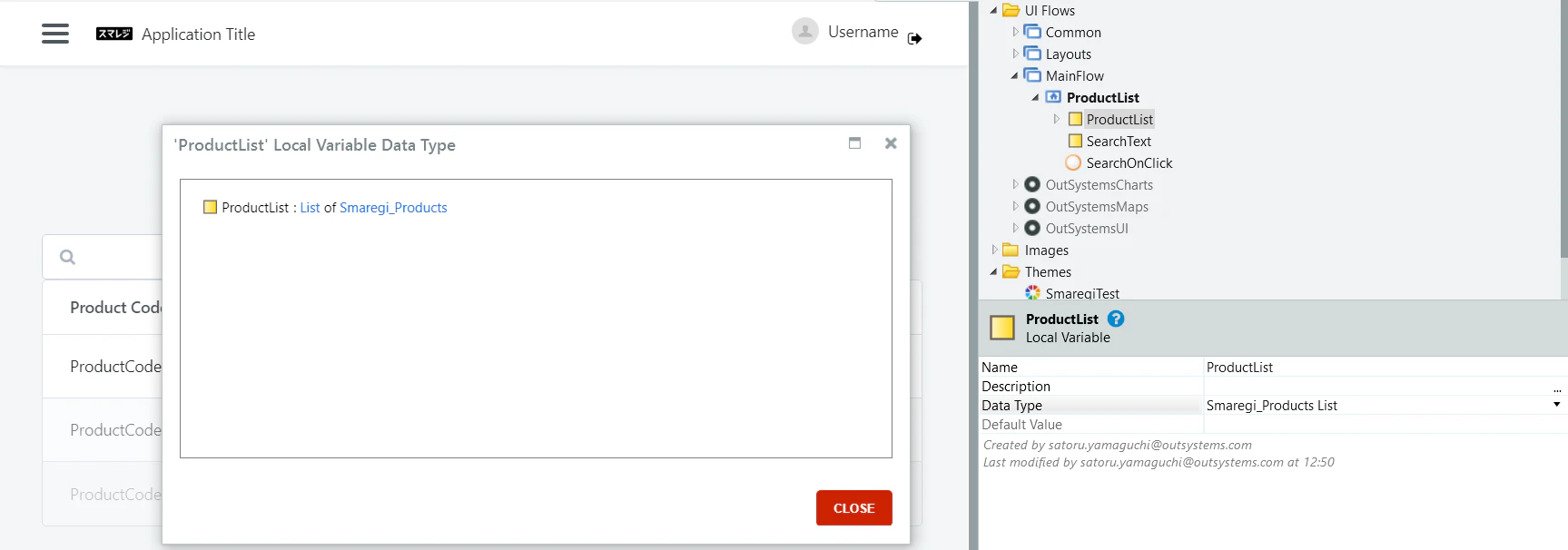
Task: Click the Smaregi_Products type link
Action: (393, 208)
